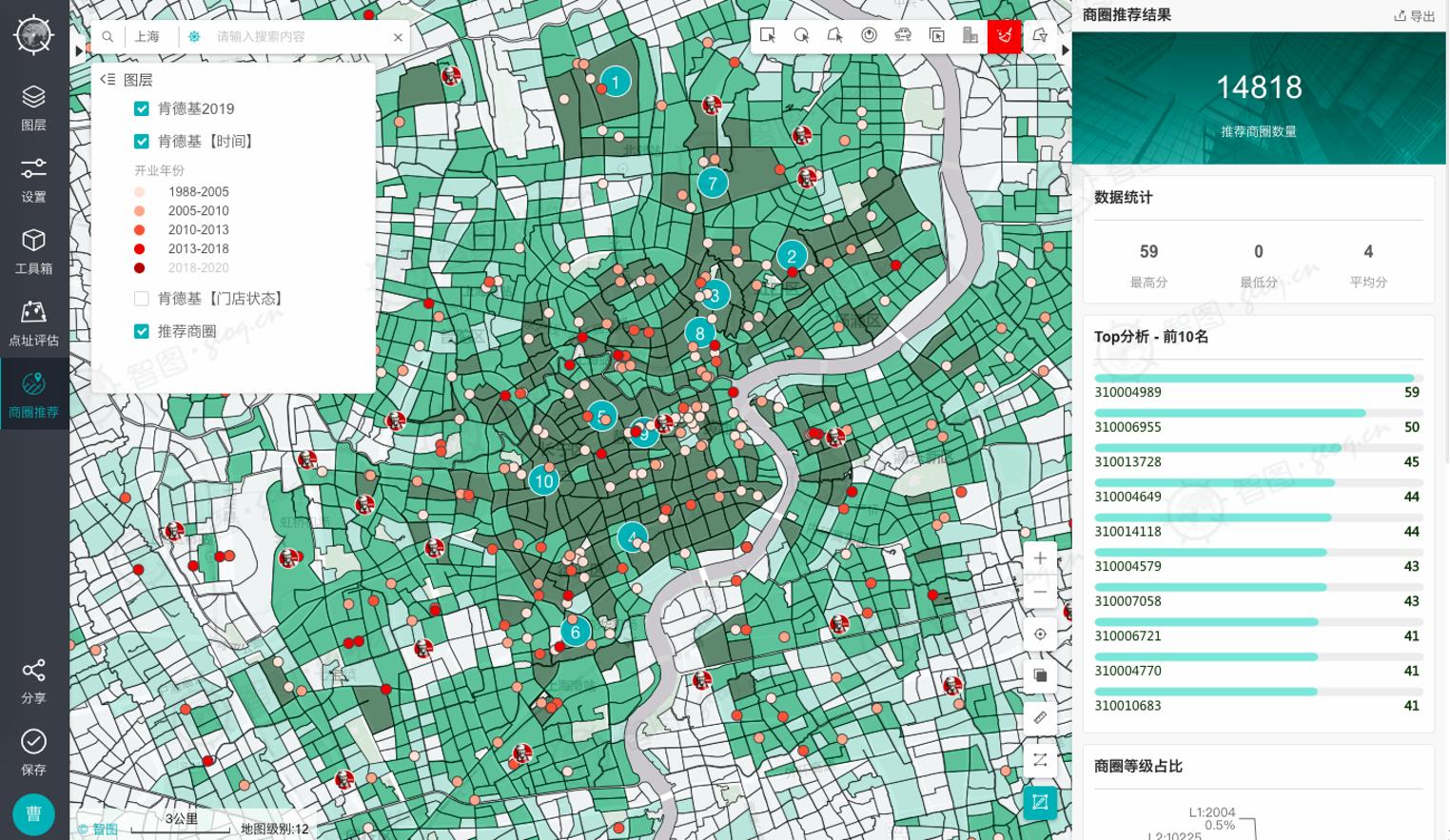
Task: Open the 图层 layers sidebar item
Action: click(33, 107)
